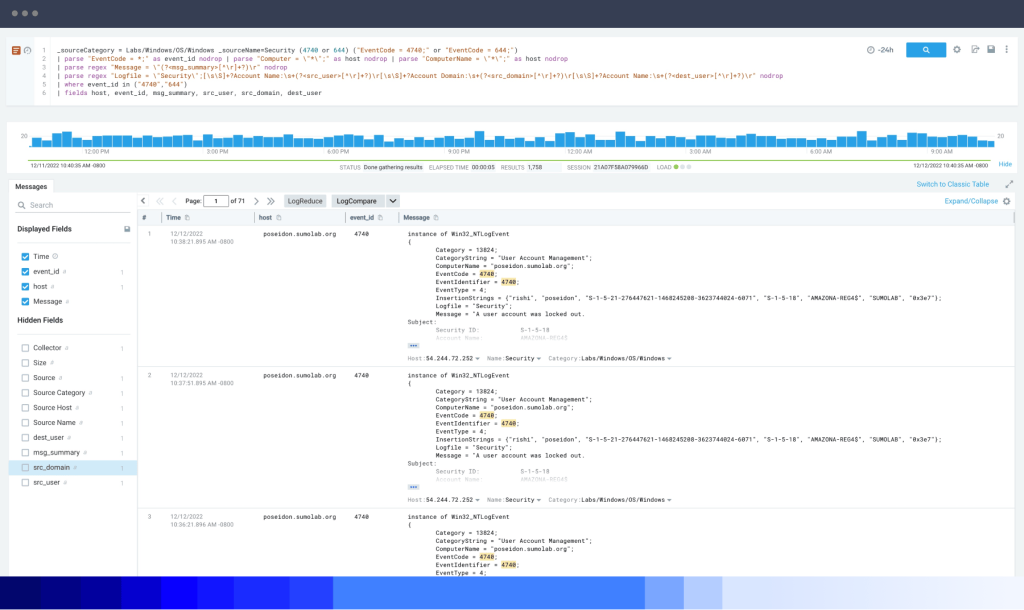This screenshot has width=1024, height=610.
Task: Click the page number input field
Action: point(215,200)
